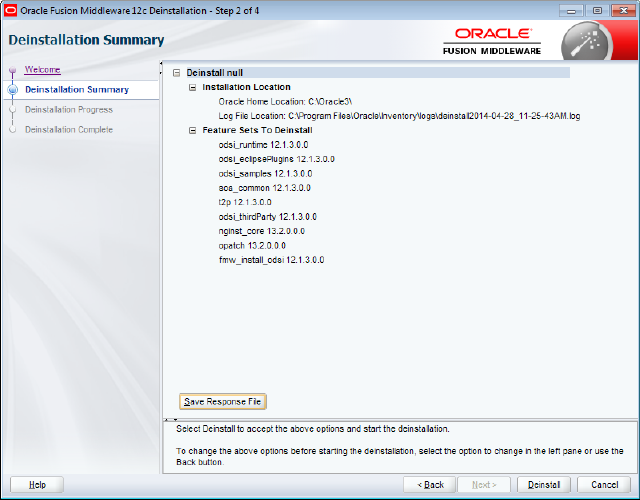Go back with the Back button
Image resolution: width=640 pixels, height=500 pixels.
[429, 485]
